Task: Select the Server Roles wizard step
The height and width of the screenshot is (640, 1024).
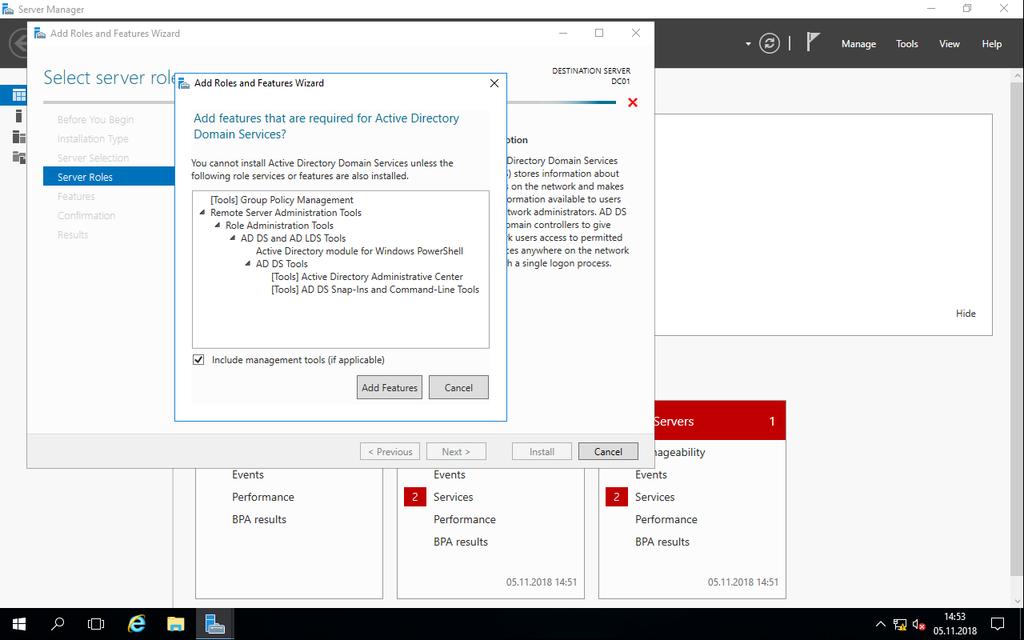Action: pos(108,177)
